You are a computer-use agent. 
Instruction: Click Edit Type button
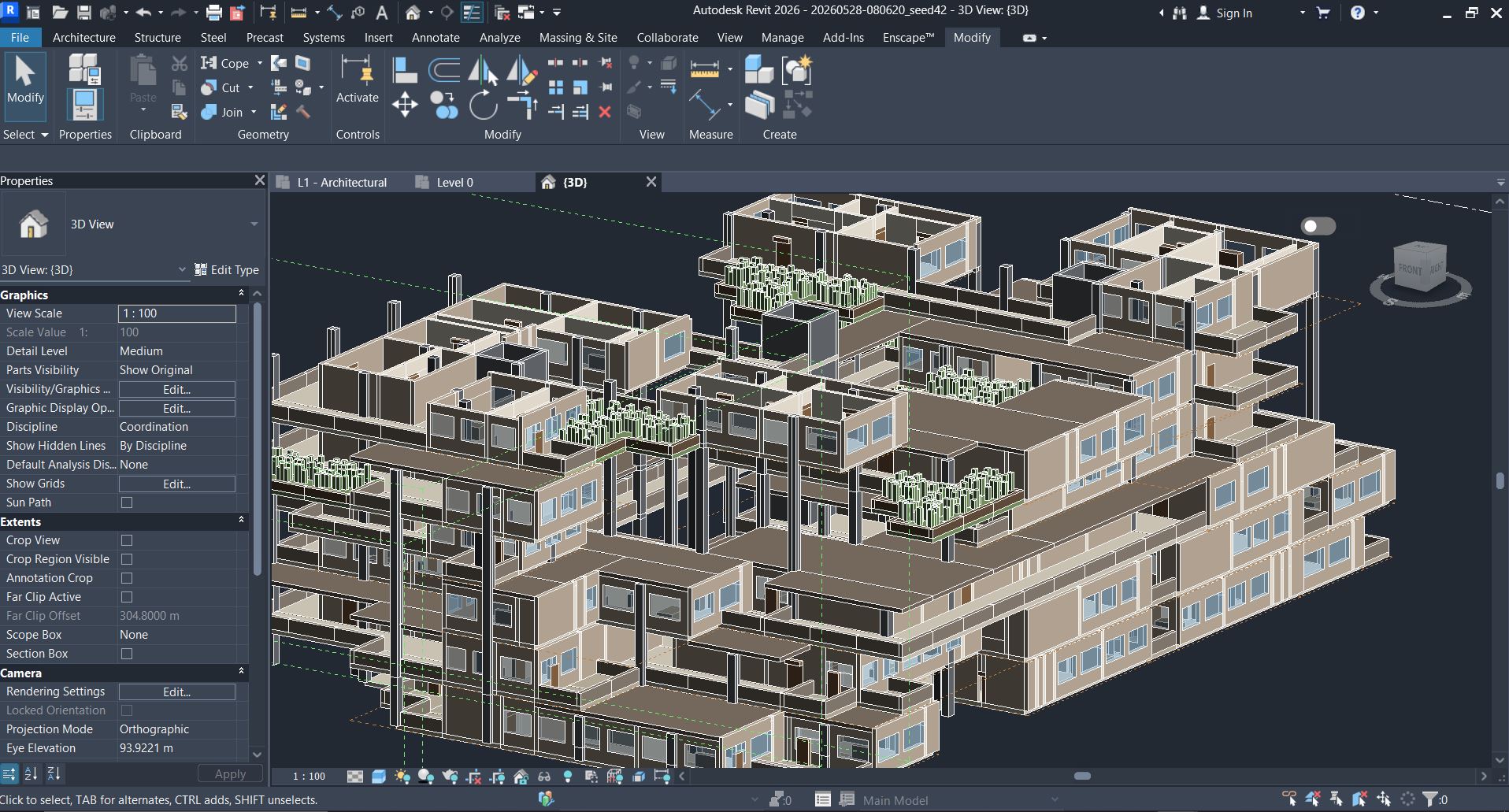pos(227,269)
